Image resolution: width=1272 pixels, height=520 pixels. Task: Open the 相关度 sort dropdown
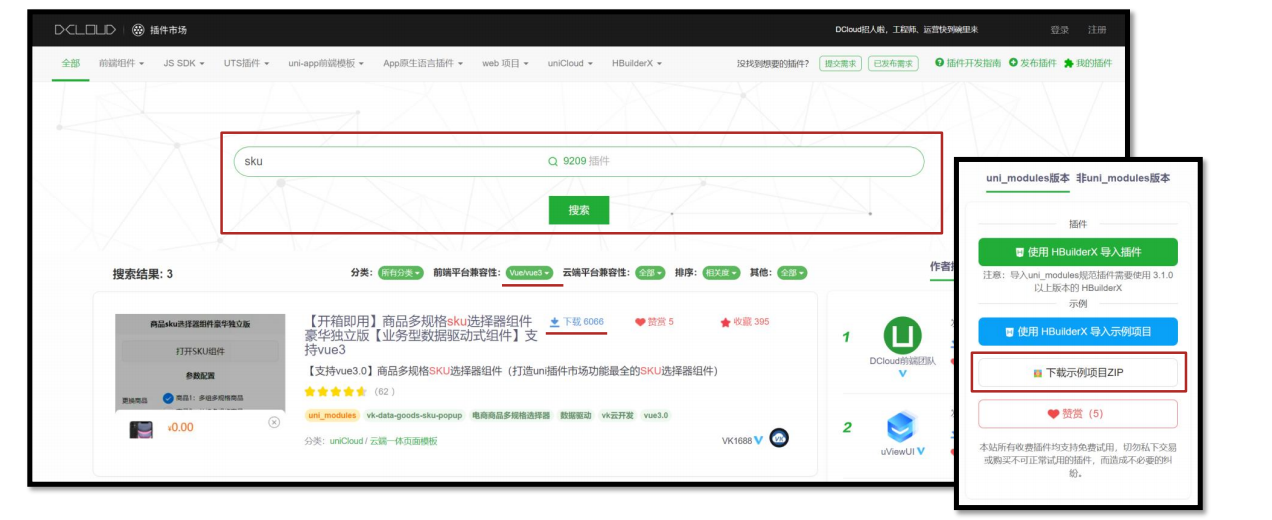pyautogui.click(x=721, y=272)
